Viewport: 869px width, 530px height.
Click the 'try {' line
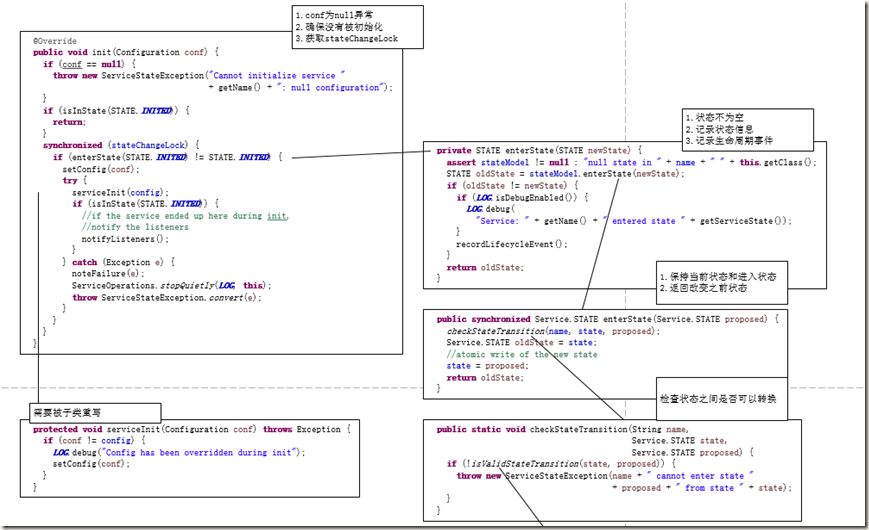click(75, 181)
